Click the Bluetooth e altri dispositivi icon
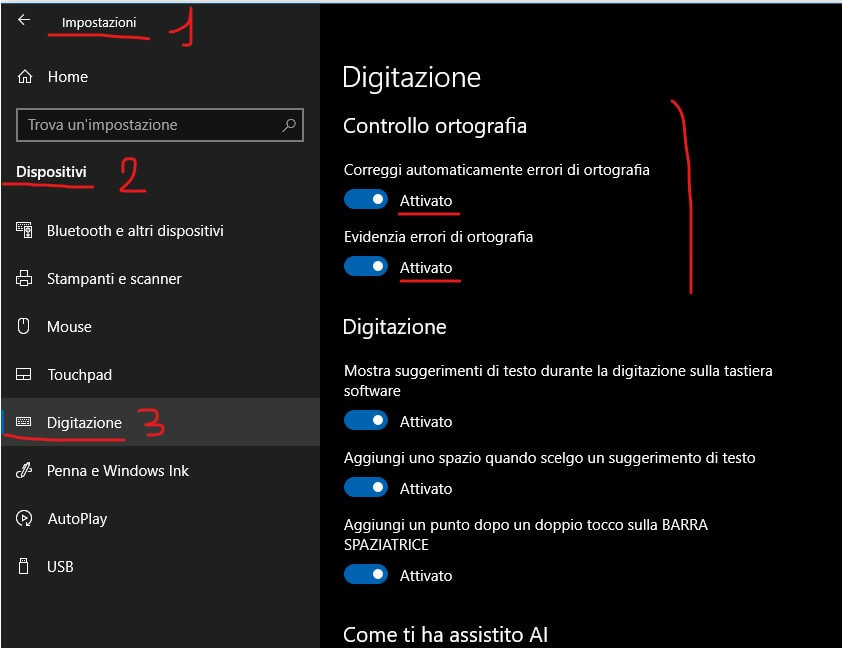The width and height of the screenshot is (842, 648). pyautogui.click(x=25, y=231)
